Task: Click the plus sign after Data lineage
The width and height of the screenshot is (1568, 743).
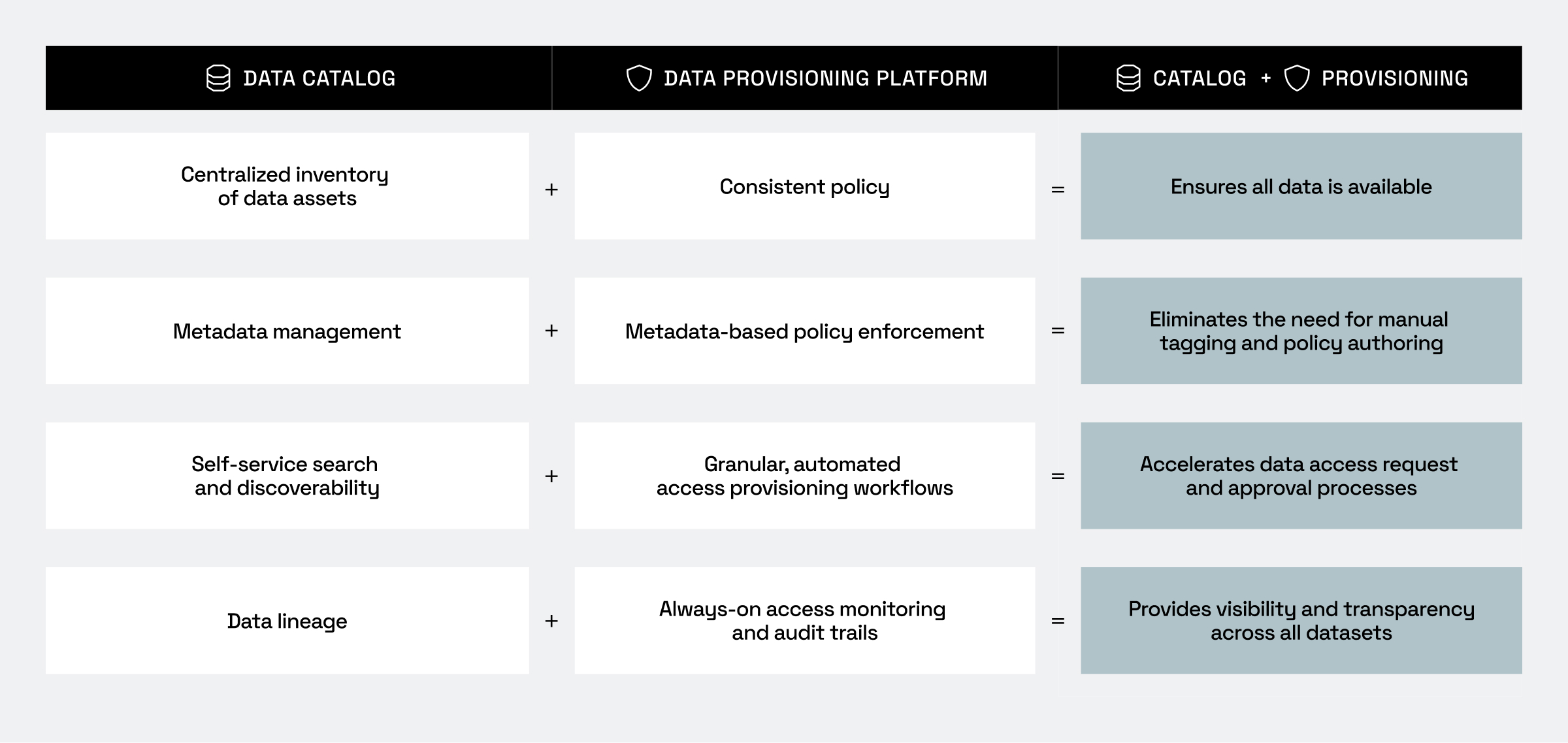Action: 551,621
